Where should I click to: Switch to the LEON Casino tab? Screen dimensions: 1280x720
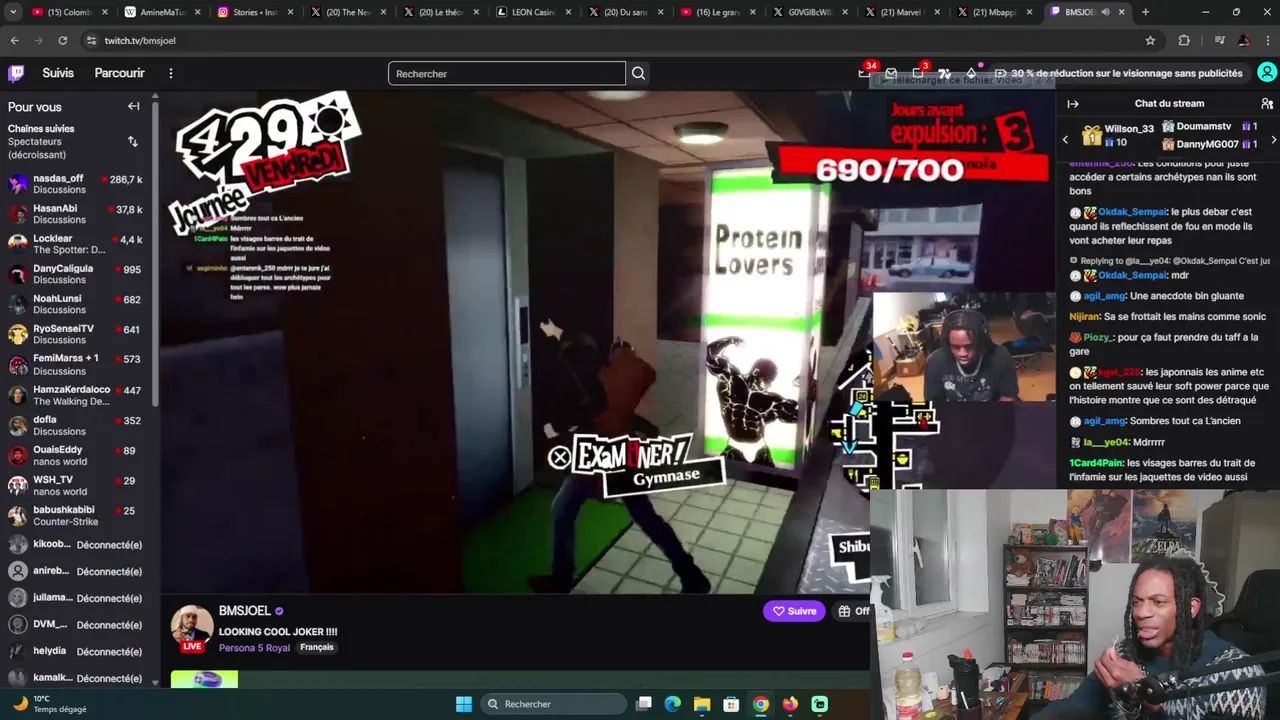click(534, 12)
